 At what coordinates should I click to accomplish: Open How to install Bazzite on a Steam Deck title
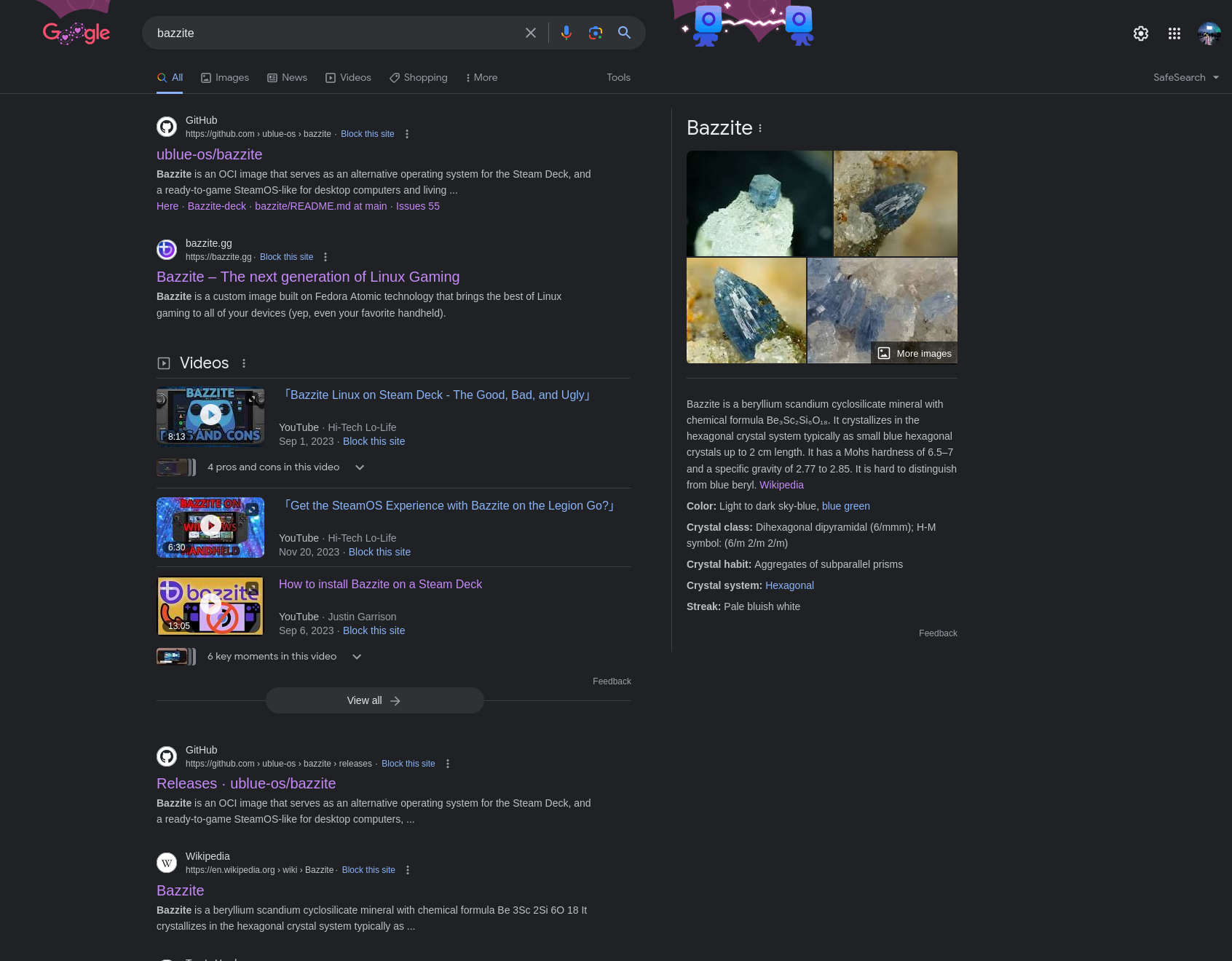pos(380,584)
